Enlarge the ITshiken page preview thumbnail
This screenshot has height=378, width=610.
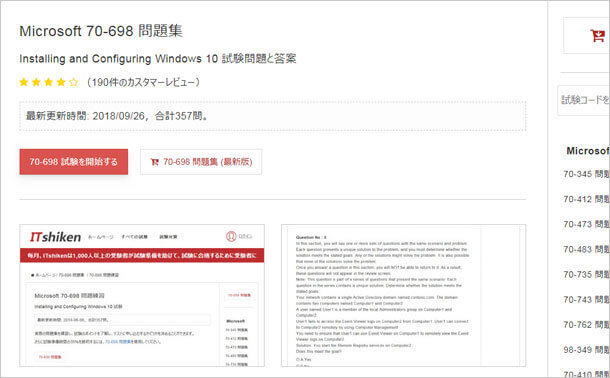pos(142,295)
